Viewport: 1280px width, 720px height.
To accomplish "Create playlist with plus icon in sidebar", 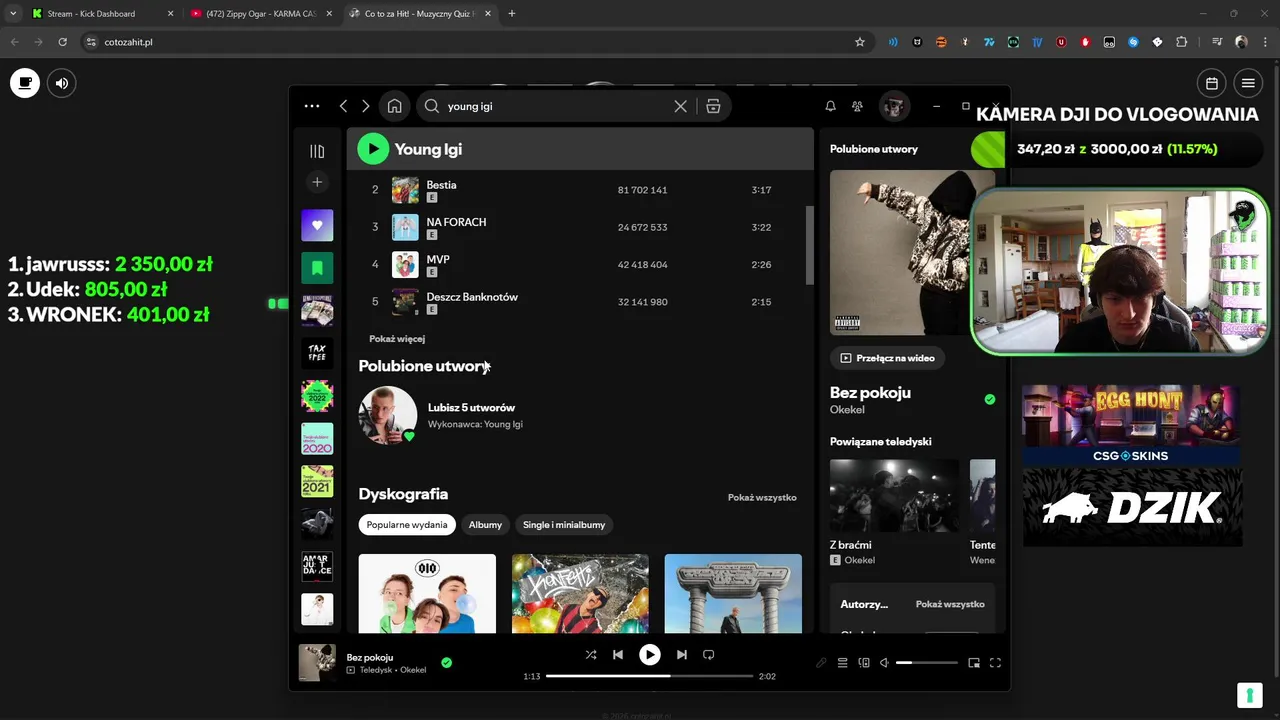I will [317, 182].
